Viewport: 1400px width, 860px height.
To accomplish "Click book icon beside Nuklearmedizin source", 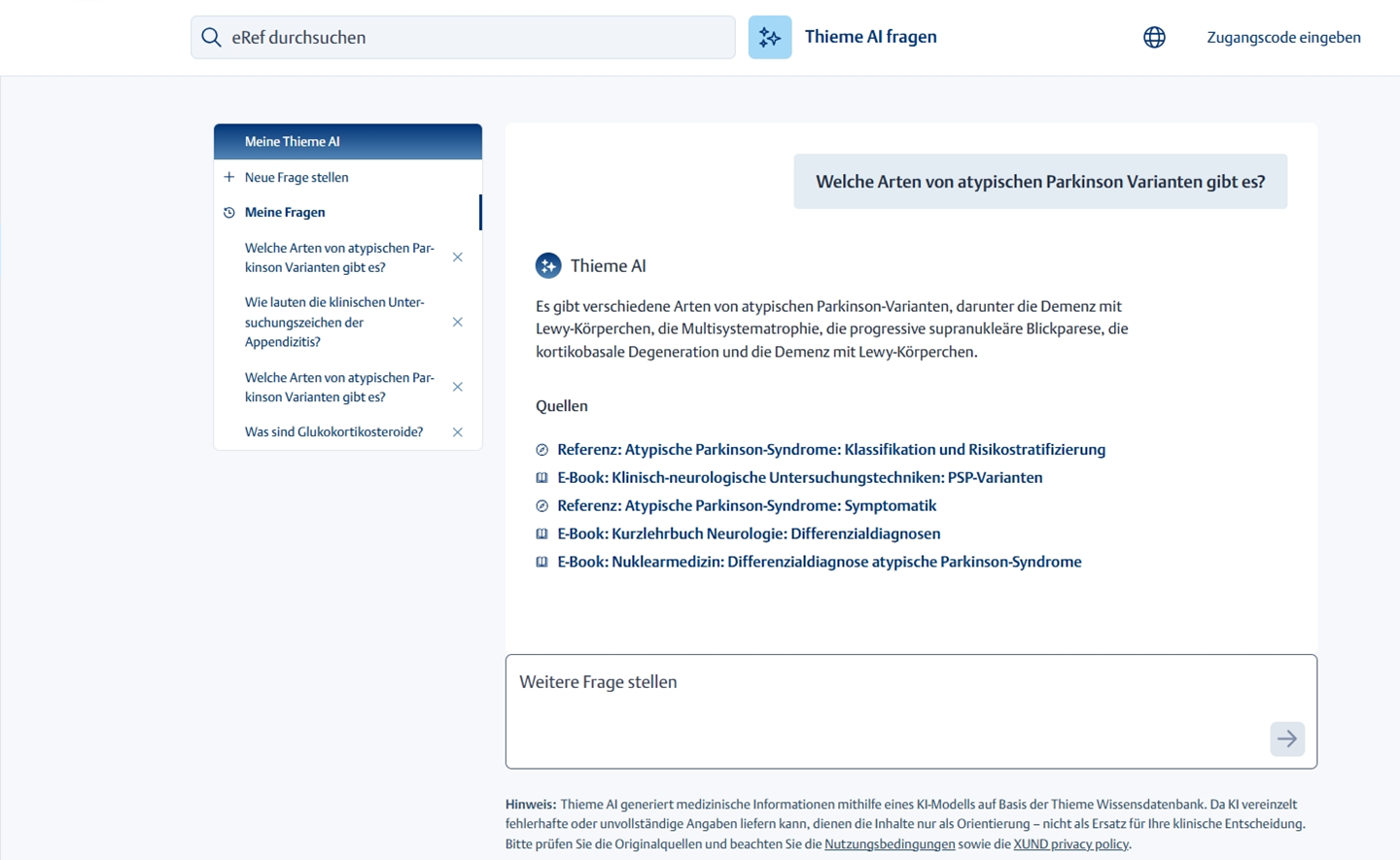I will pos(542,562).
